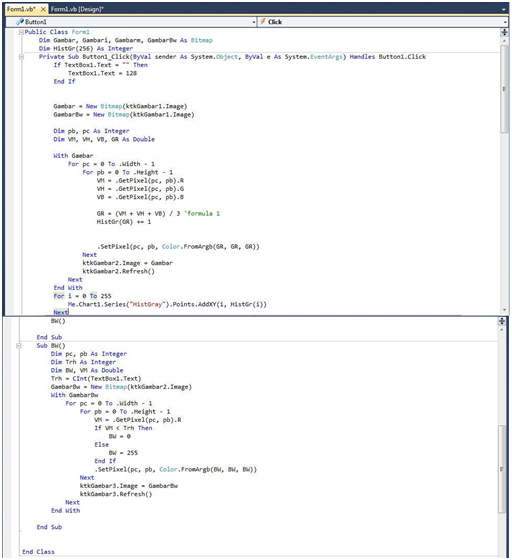Click the "Trh = CInt(TextBox1.Text)" line
This screenshot has height=560, width=512.
point(96,379)
